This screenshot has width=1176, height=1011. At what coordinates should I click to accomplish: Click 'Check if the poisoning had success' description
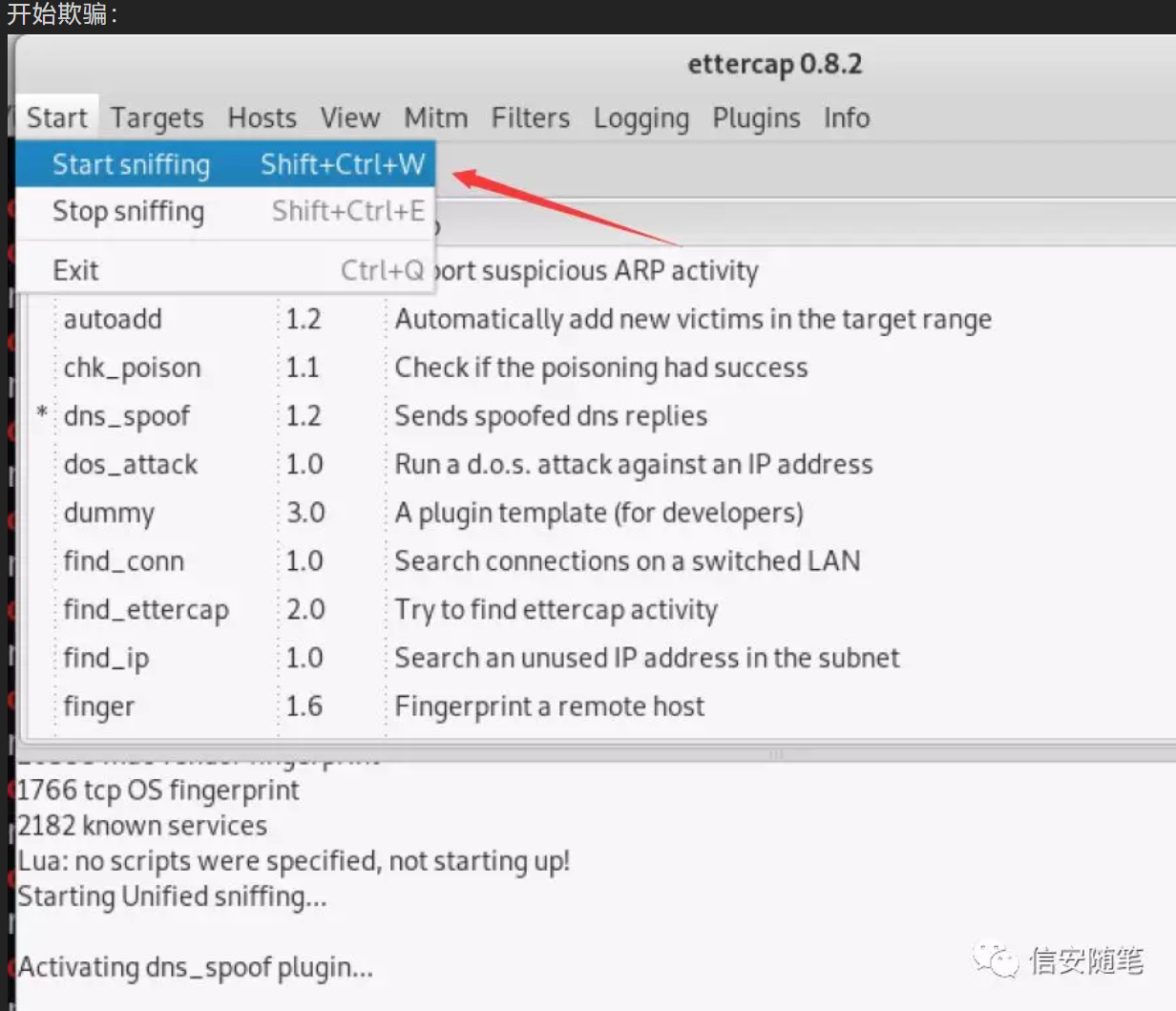point(601,368)
